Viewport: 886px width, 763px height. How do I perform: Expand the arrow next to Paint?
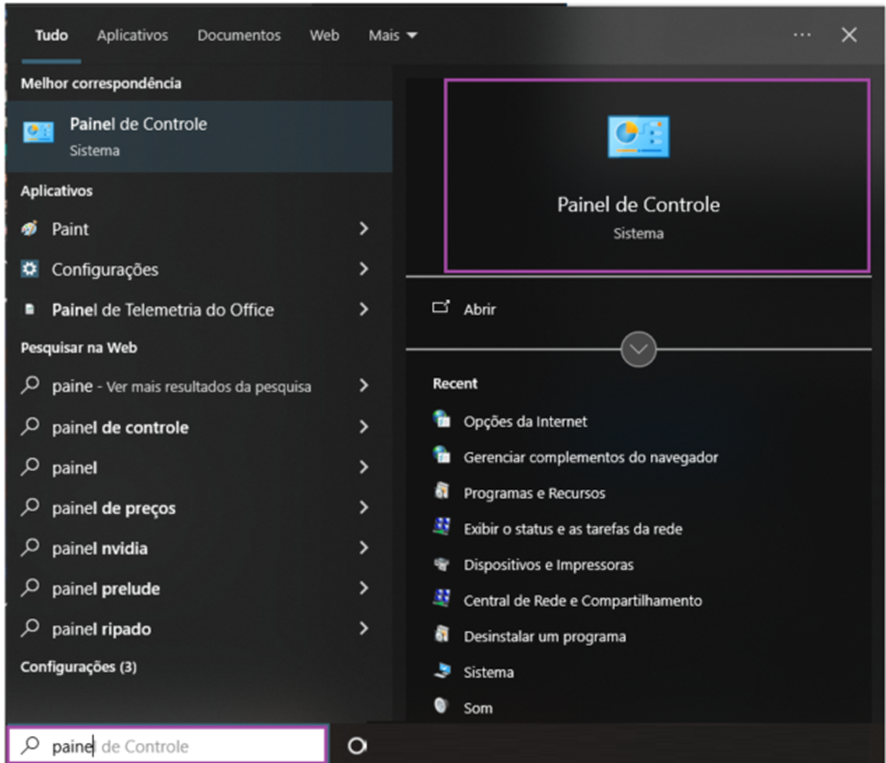(364, 228)
